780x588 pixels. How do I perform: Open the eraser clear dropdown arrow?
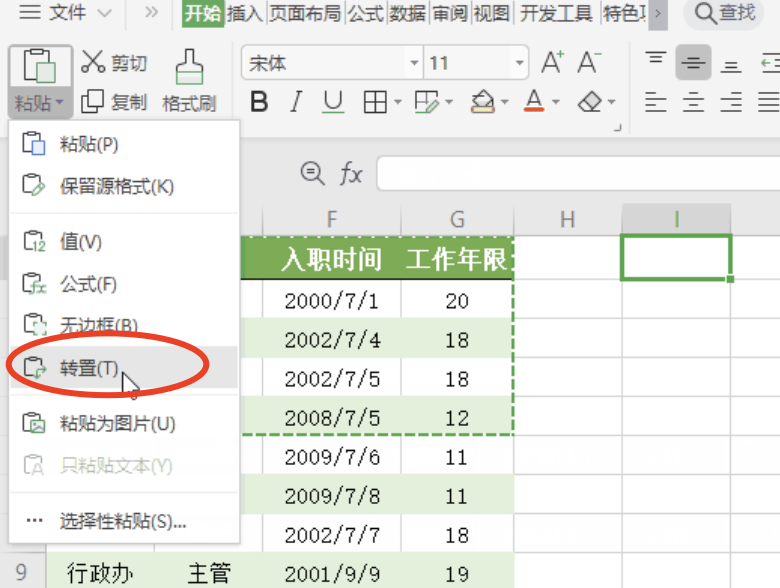pos(612,102)
